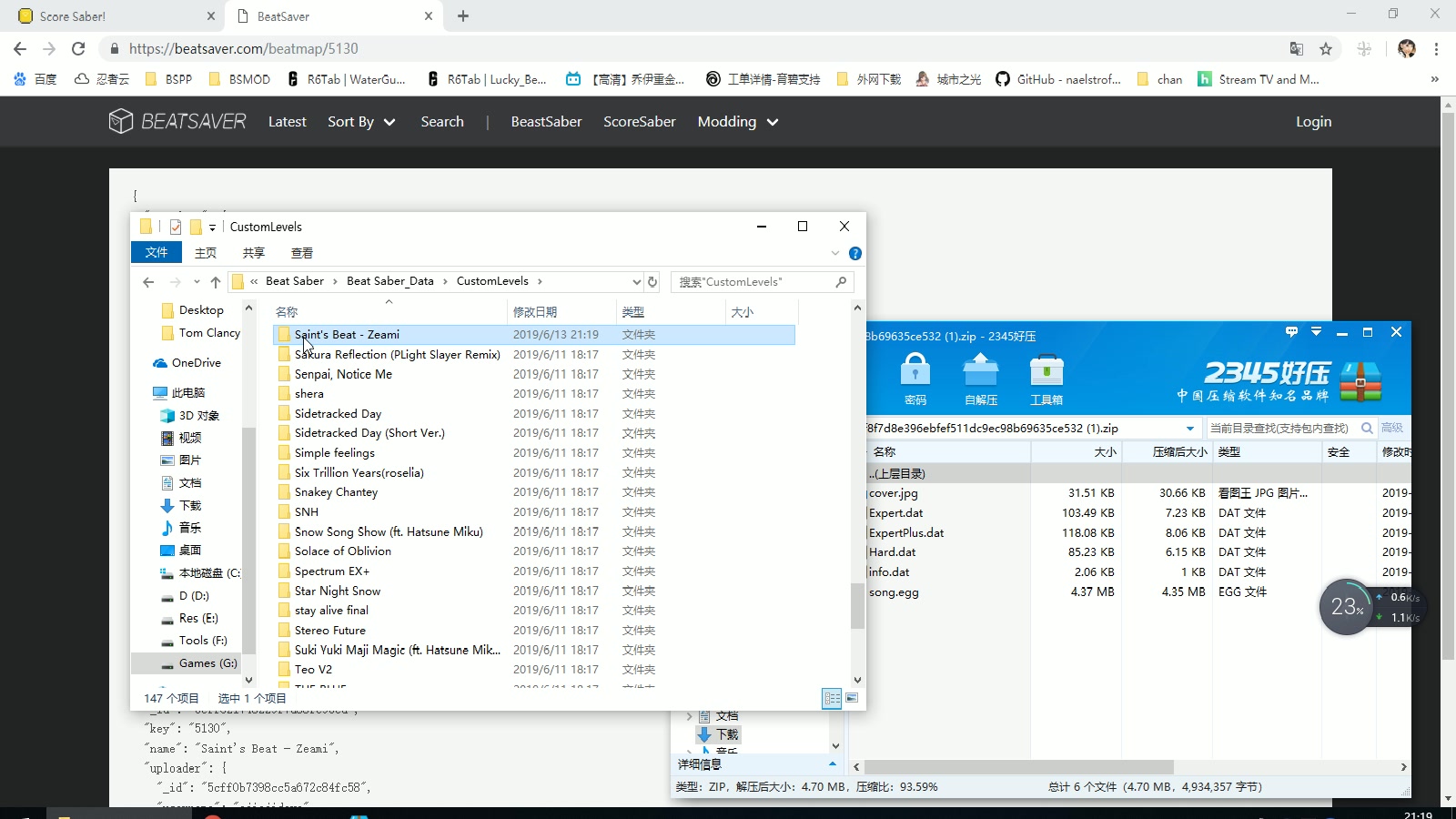The width and height of the screenshot is (1456, 819).
Task: Open the GitHub bookmark in bookmarks bar
Action: [1057, 79]
